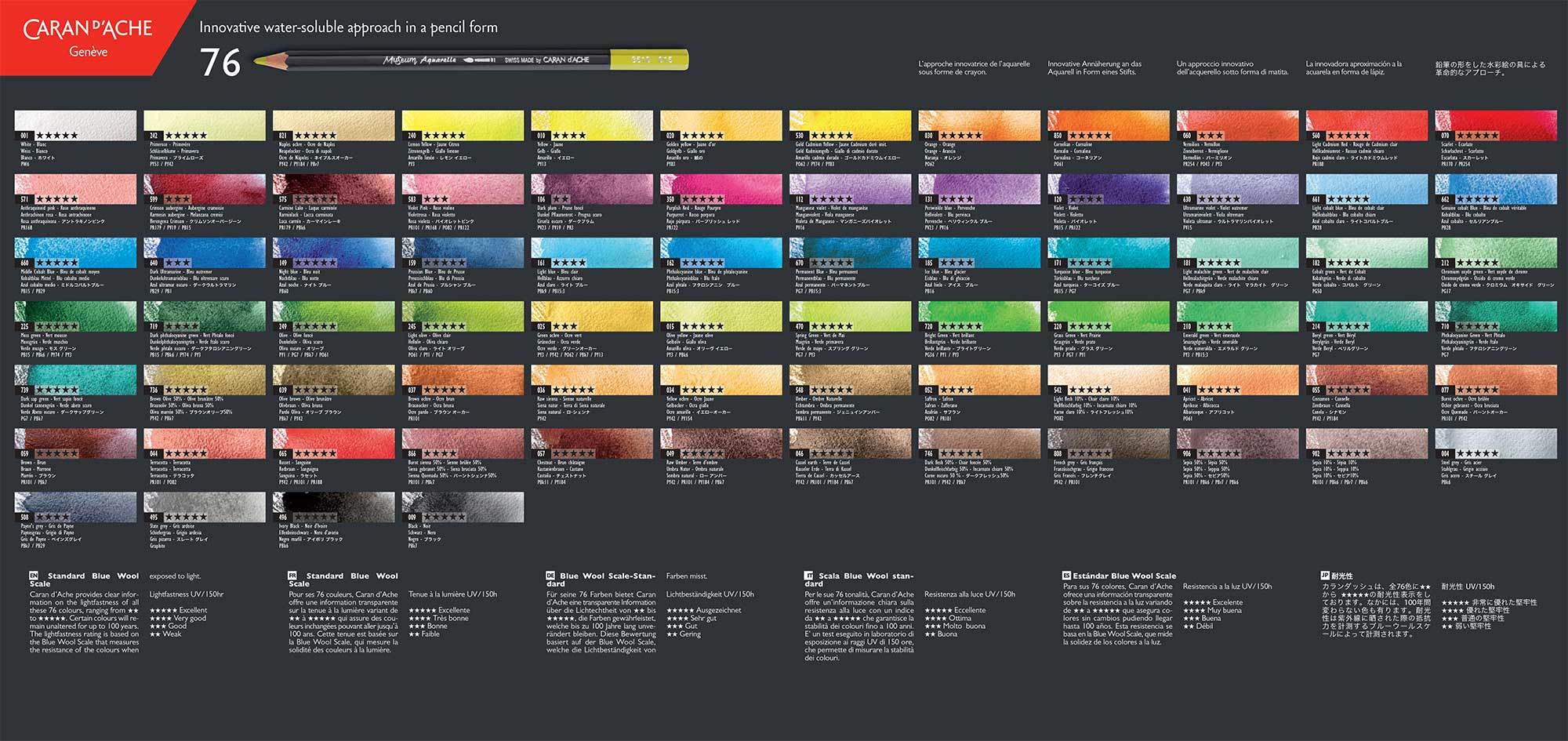Choose the 245 Light olive swatch
Image resolution: width=1568 pixels, height=741 pixels.
point(463,317)
